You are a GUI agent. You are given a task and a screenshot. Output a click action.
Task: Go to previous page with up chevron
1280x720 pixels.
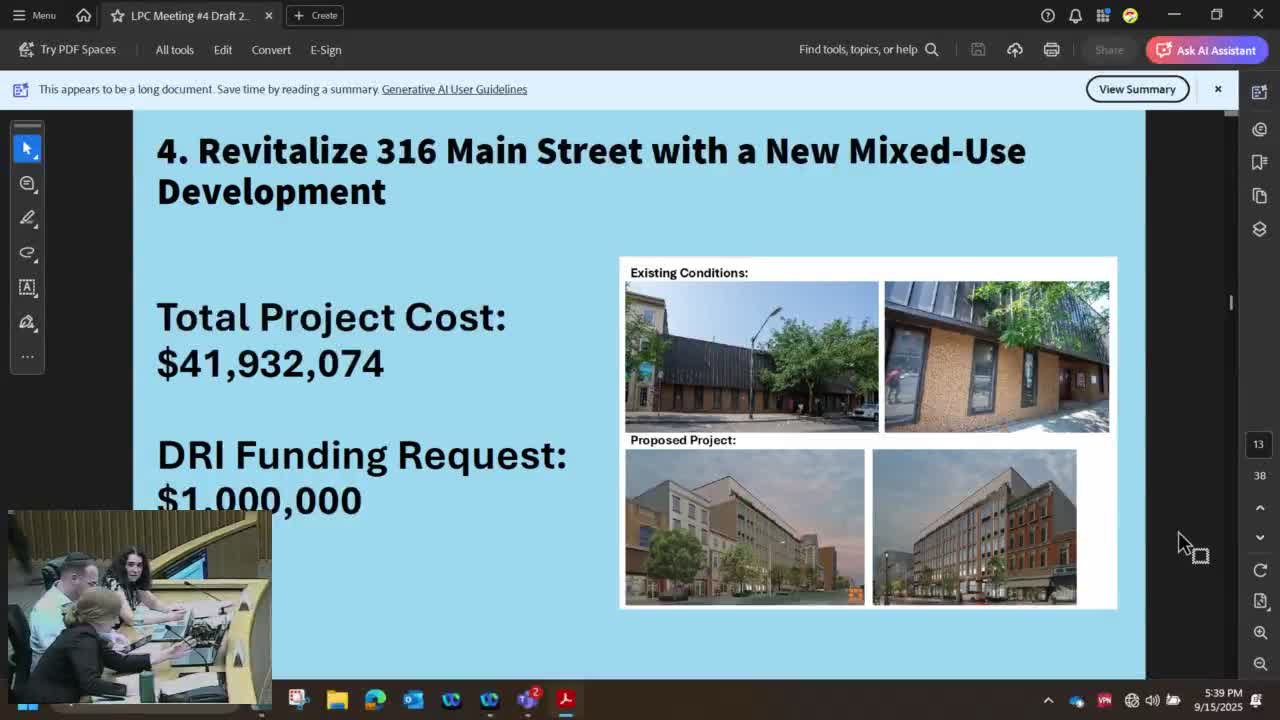pyautogui.click(x=1260, y=508)
